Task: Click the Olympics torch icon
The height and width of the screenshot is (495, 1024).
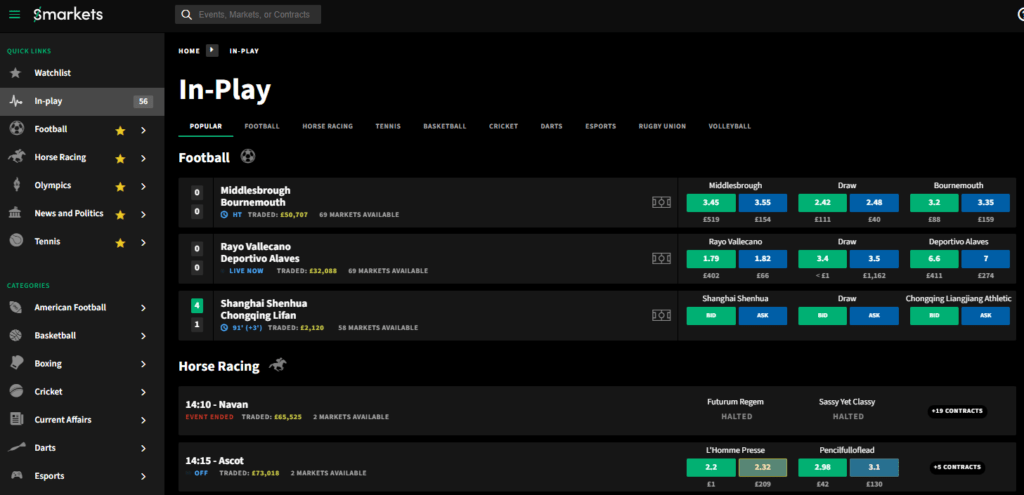Action: [16, 185]
